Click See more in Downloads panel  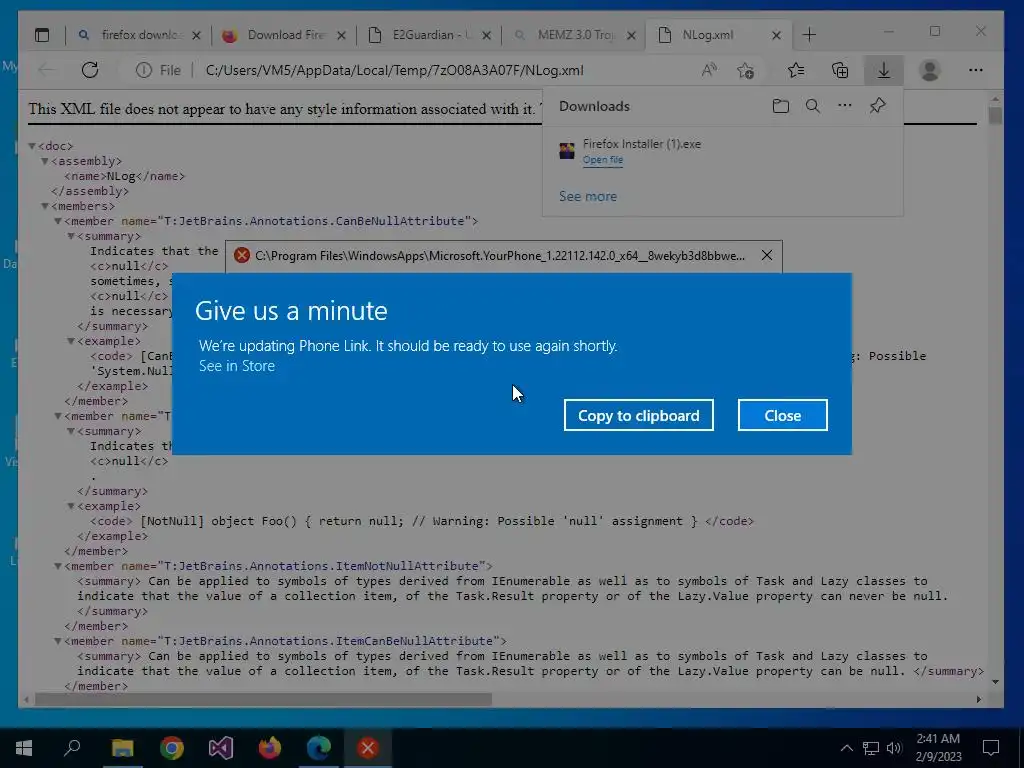point(588,196)
